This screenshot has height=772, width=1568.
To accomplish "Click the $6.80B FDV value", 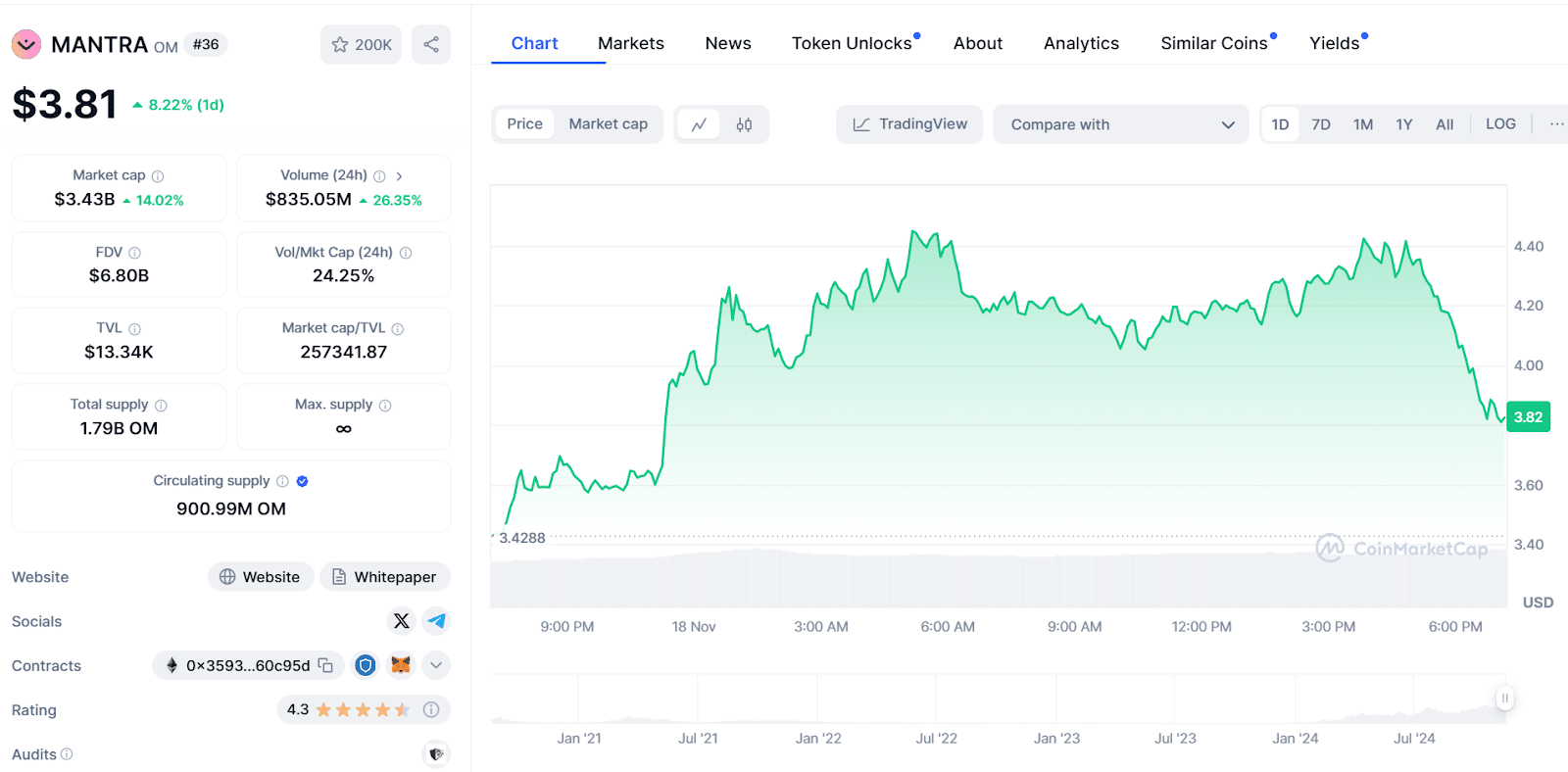I will tap(119, 275).
